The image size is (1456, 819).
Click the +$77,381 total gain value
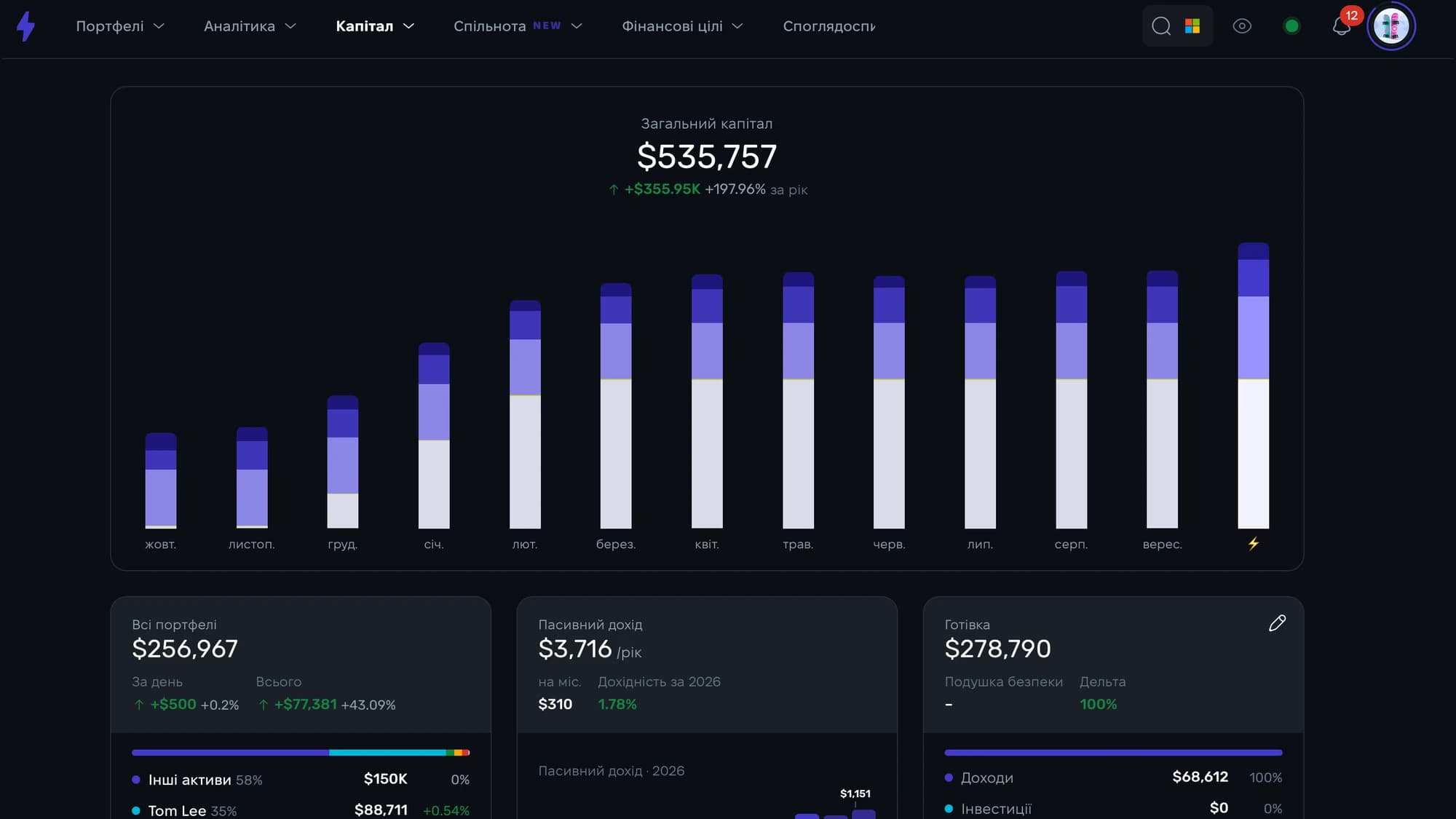[305, 704]
